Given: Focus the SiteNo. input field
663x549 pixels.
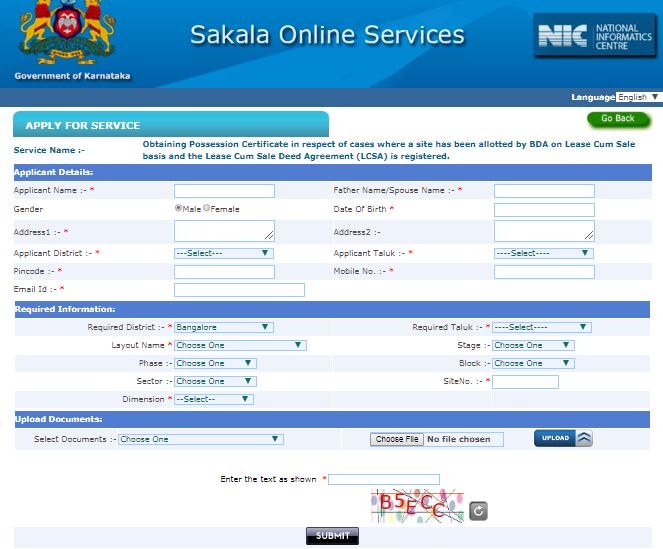Looking at the screenshot, I should pyautogui.click(x=525, y=382).
